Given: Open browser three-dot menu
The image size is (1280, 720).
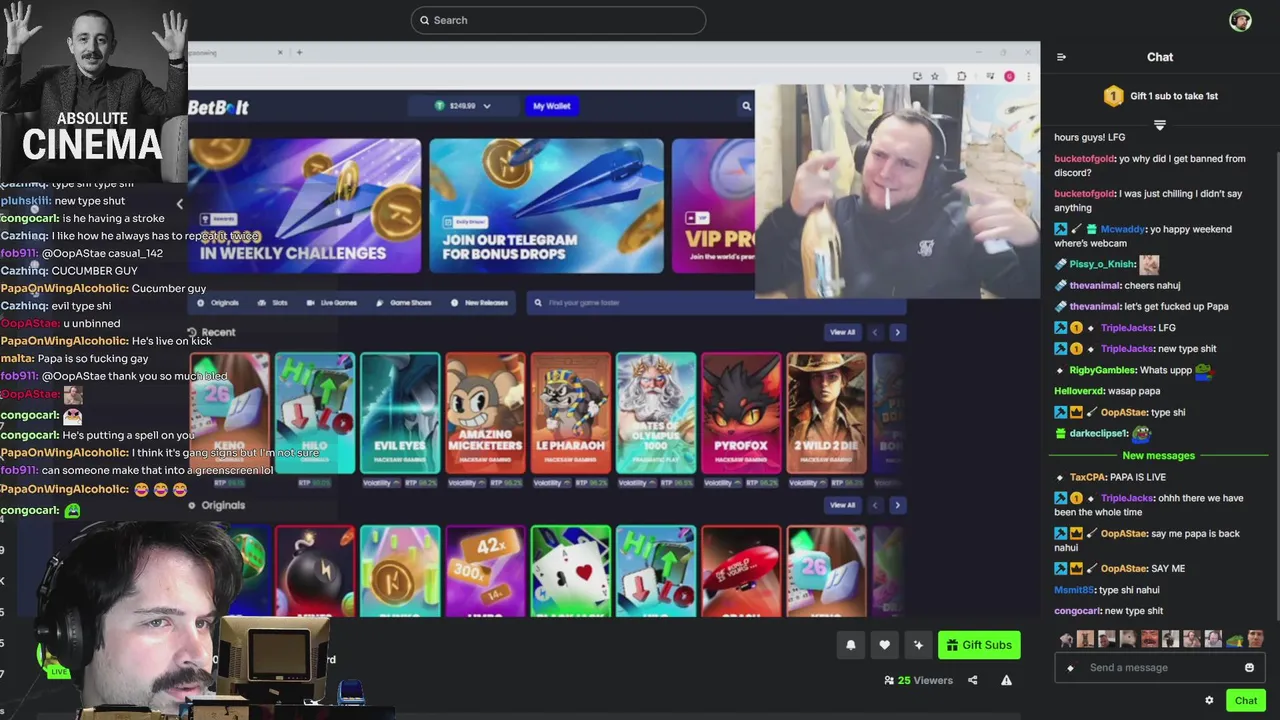Looking at the screenshot, I should pos(1028,76).
